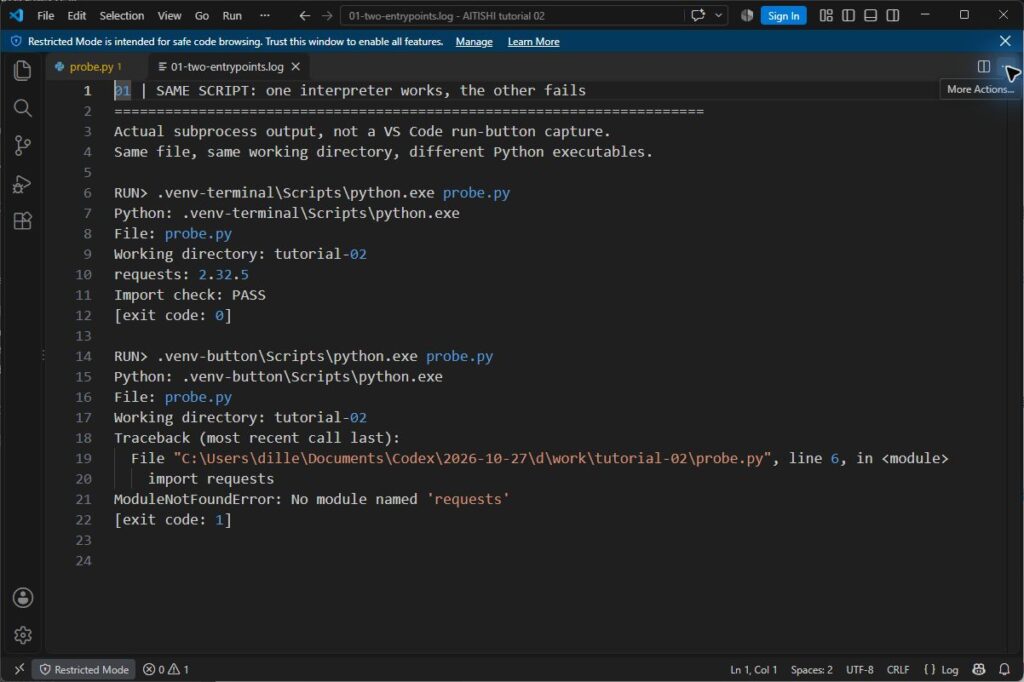Show errors and warnings in the status bar
Image resolution: width=1024 pixels, height=682 pixels.
(x=166, y=669)
